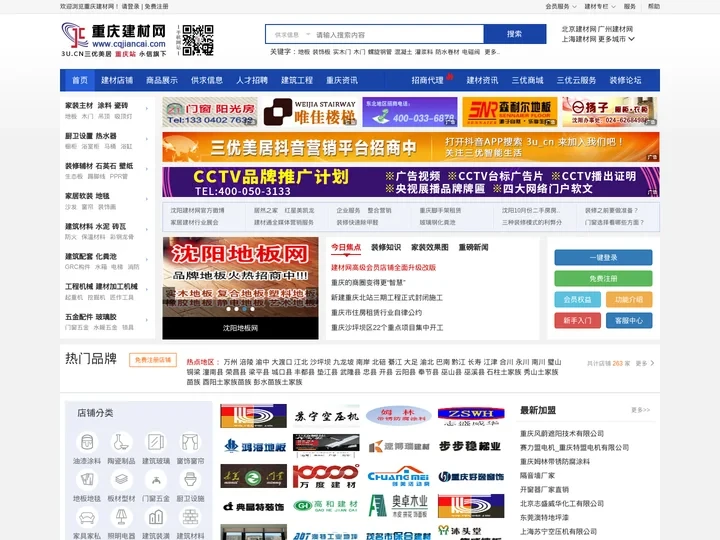
Task: Expand the 装修辅材 石英石 壁纸 category arrow
Action: click(x=147, y=169)
